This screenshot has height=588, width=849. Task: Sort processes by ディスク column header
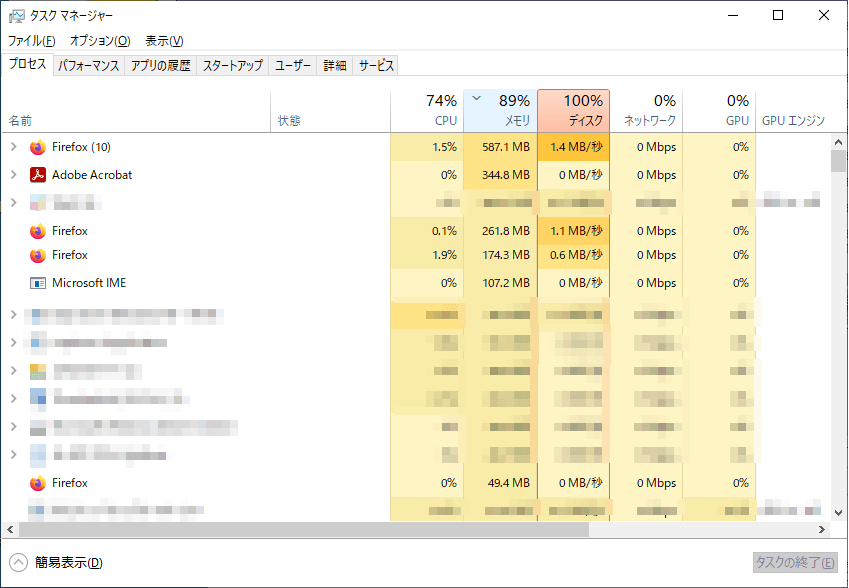[573, 110]
